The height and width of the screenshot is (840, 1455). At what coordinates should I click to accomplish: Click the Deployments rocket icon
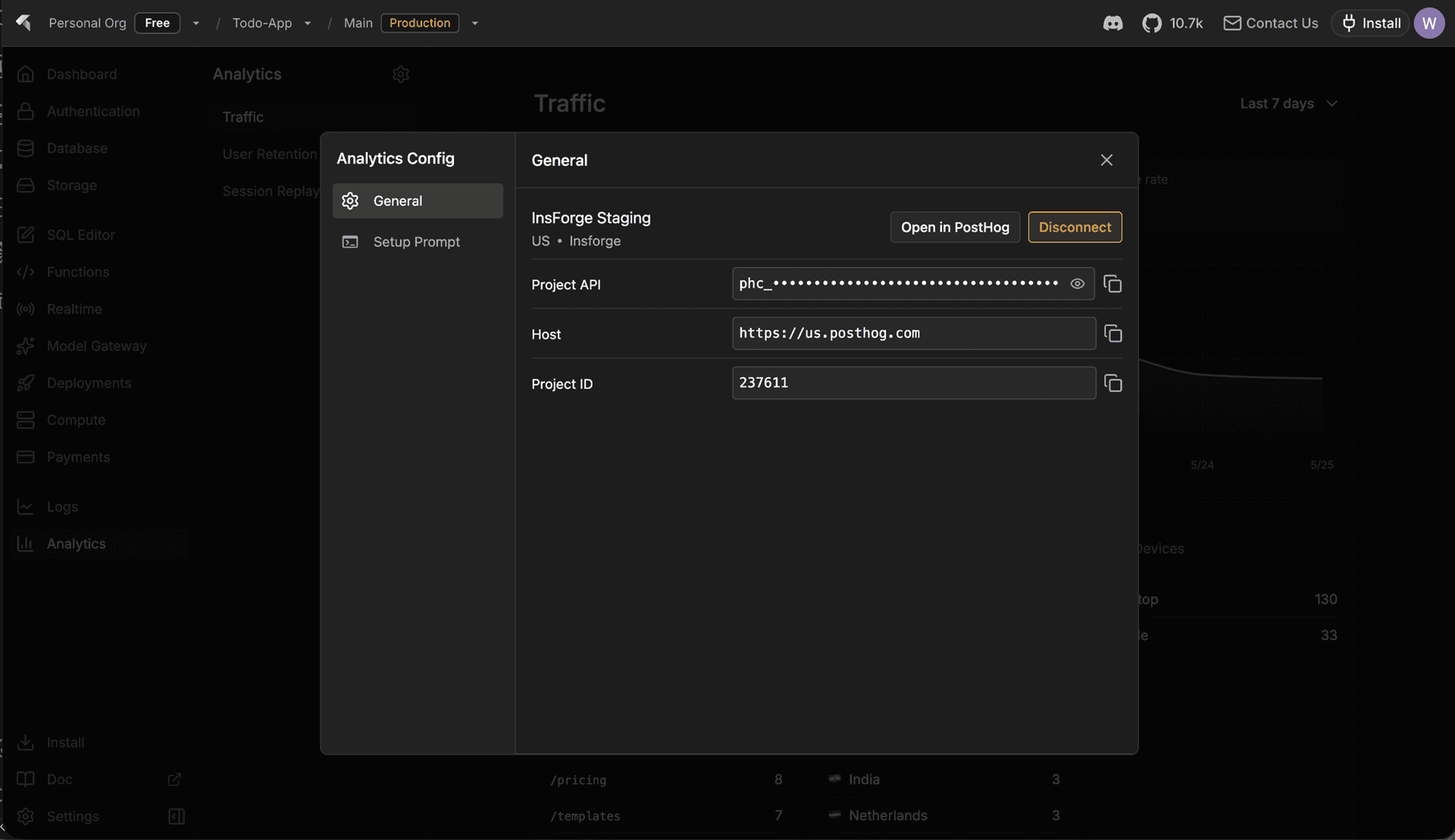[26, 383]
